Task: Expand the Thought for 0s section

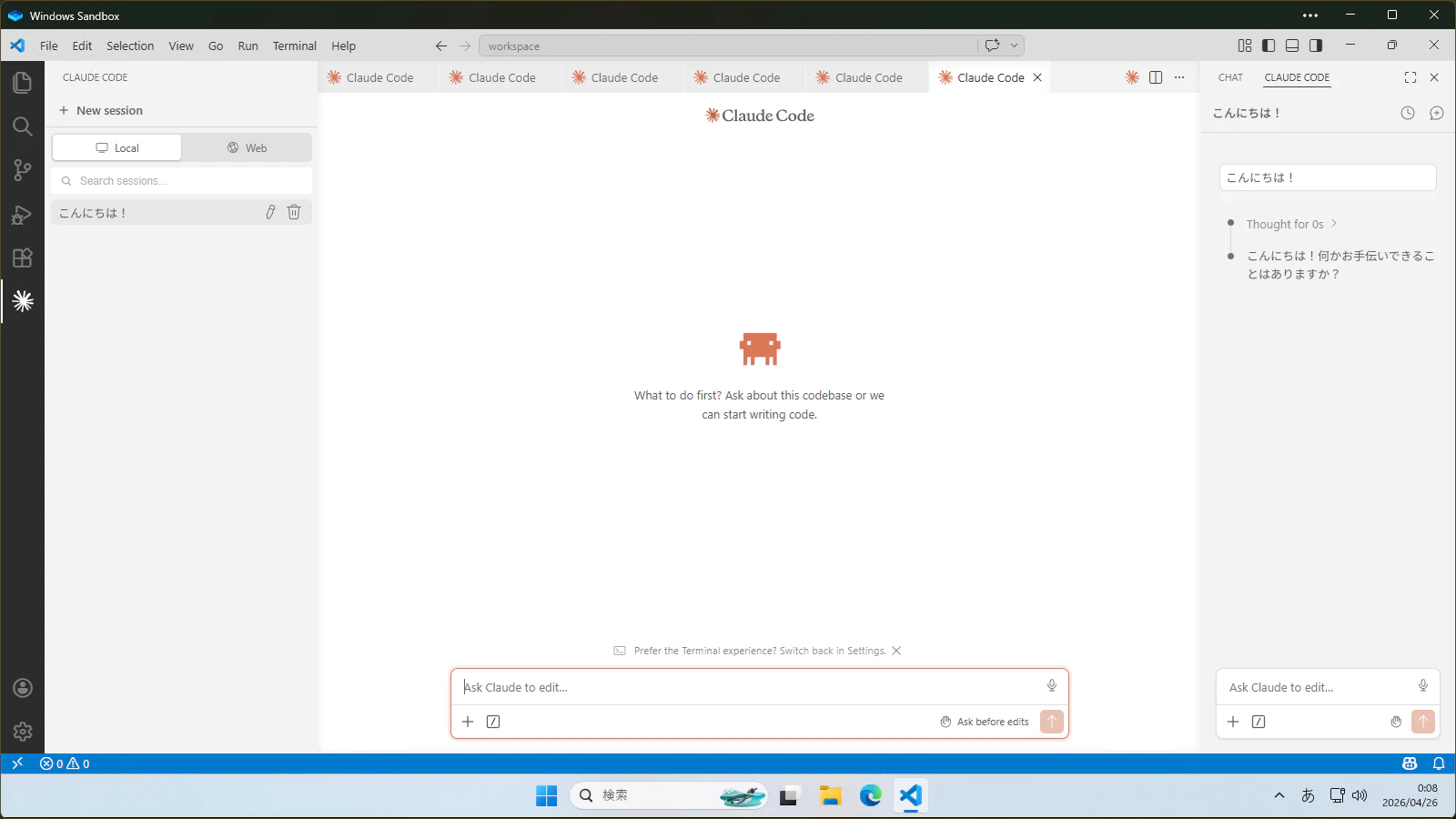Action: pyautogui.click(x=1291, y=224)
